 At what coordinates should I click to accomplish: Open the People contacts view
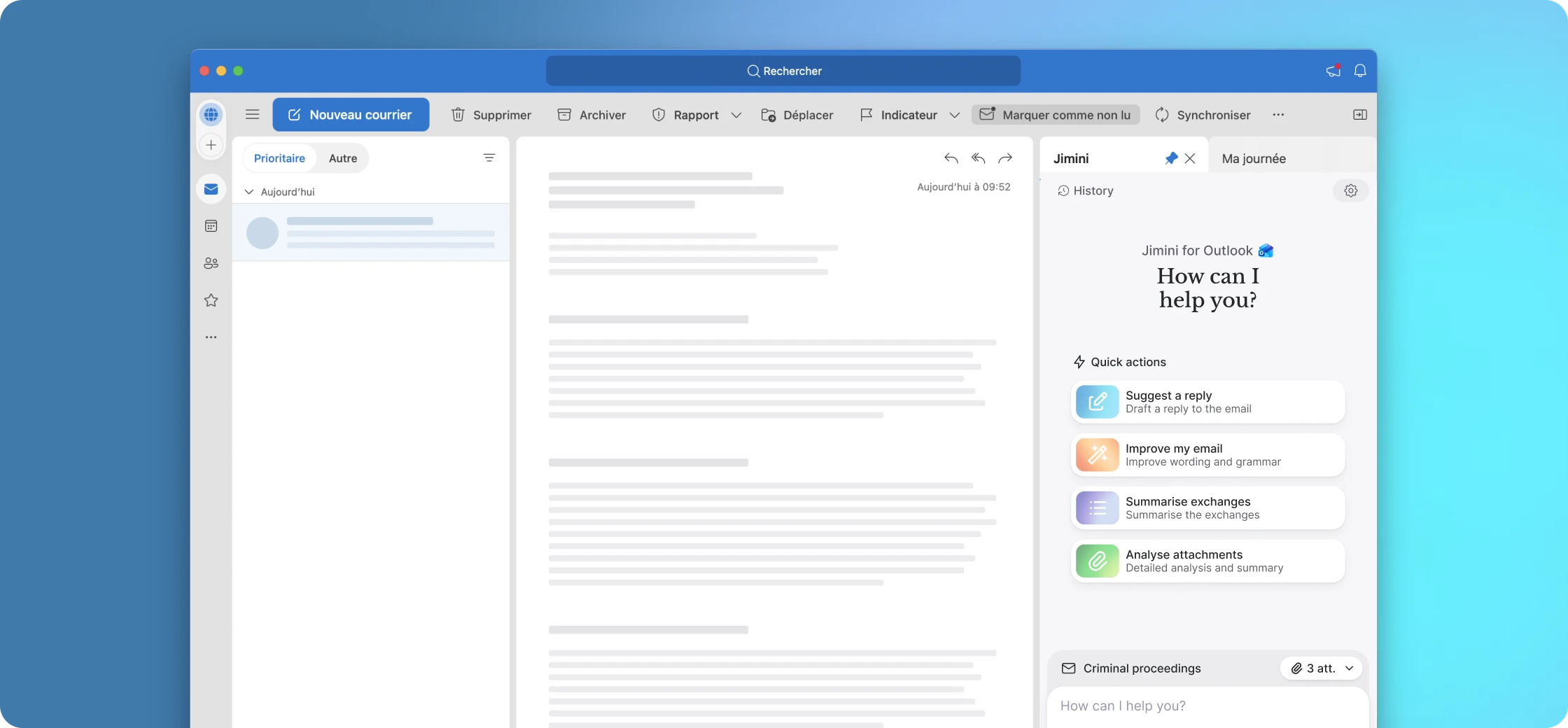pos(211,263)
